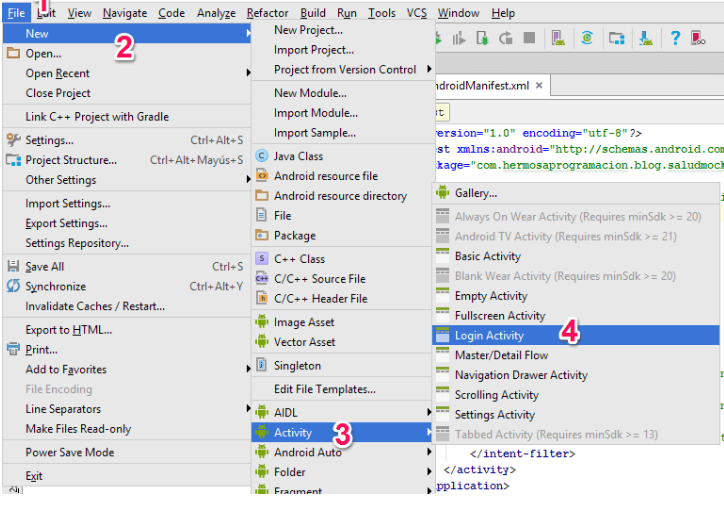The width and height of the screenshot is (724, 510).
Task: Click the C/C++ Header File h icon
Action: (262, 298)
